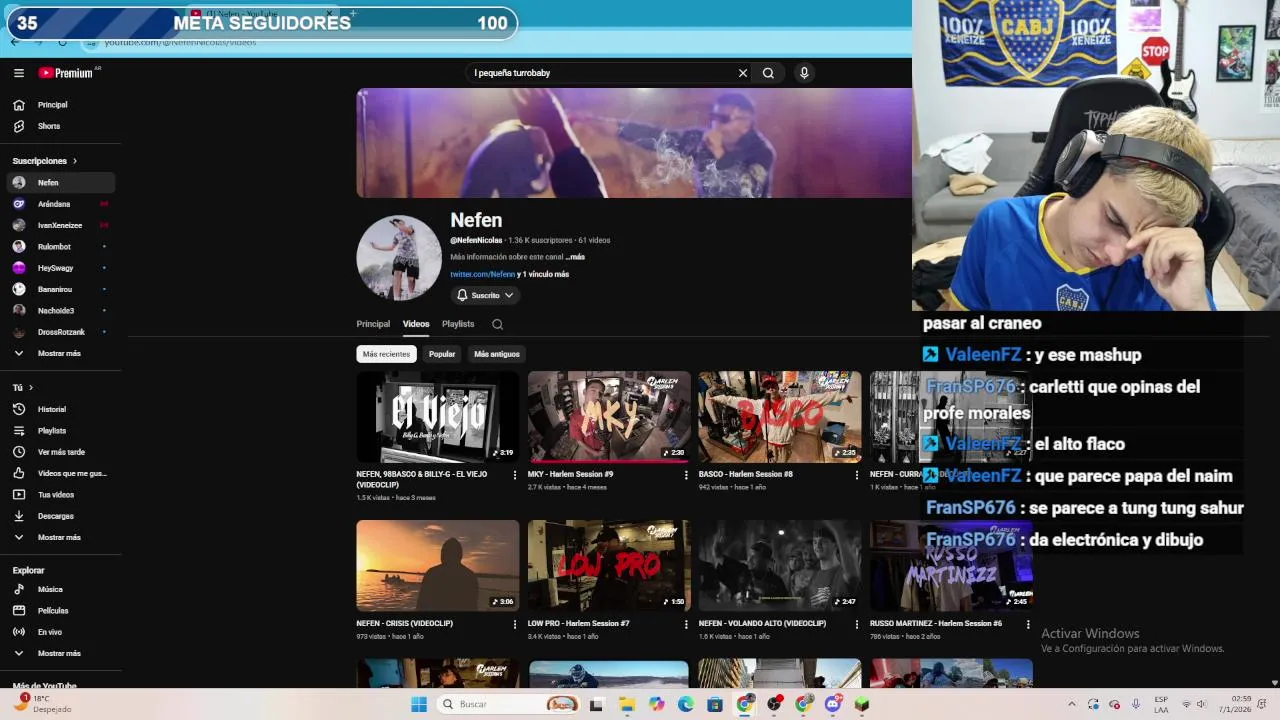
Task: Open twitter.com/Nefen link
Action: [x=482, y=274]
